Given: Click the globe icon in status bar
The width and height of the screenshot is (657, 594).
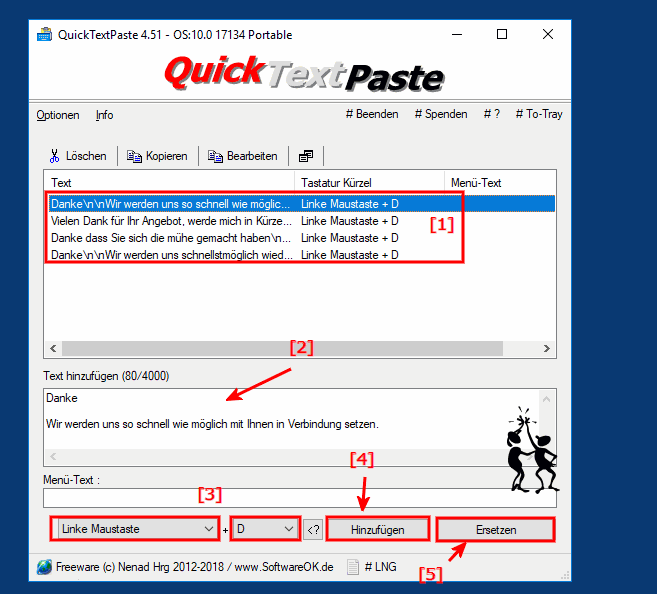Looking at the screenshot, I should pyautogui.click(x=44, y=567).
